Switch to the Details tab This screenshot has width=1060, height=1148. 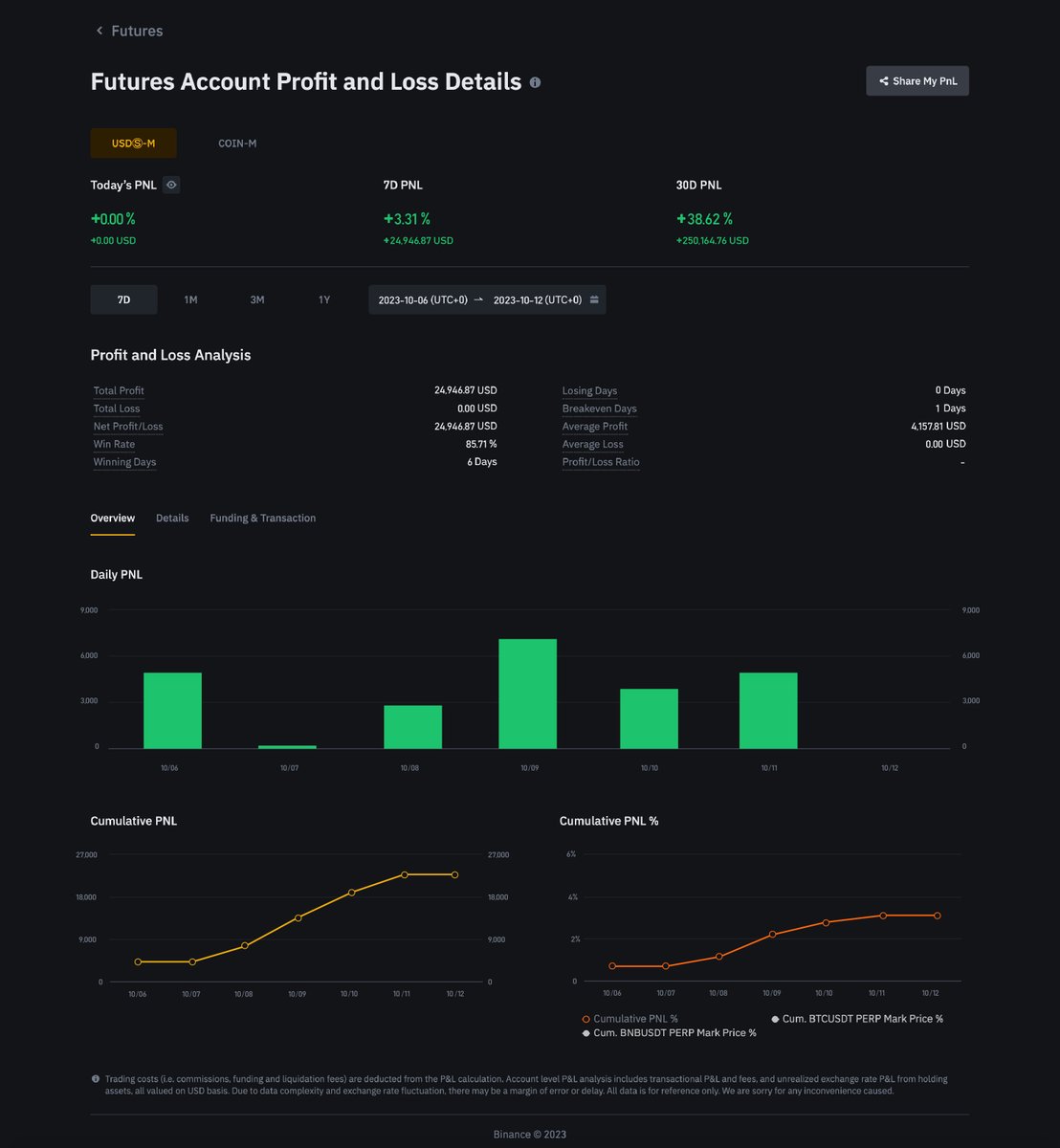[172, 518]
